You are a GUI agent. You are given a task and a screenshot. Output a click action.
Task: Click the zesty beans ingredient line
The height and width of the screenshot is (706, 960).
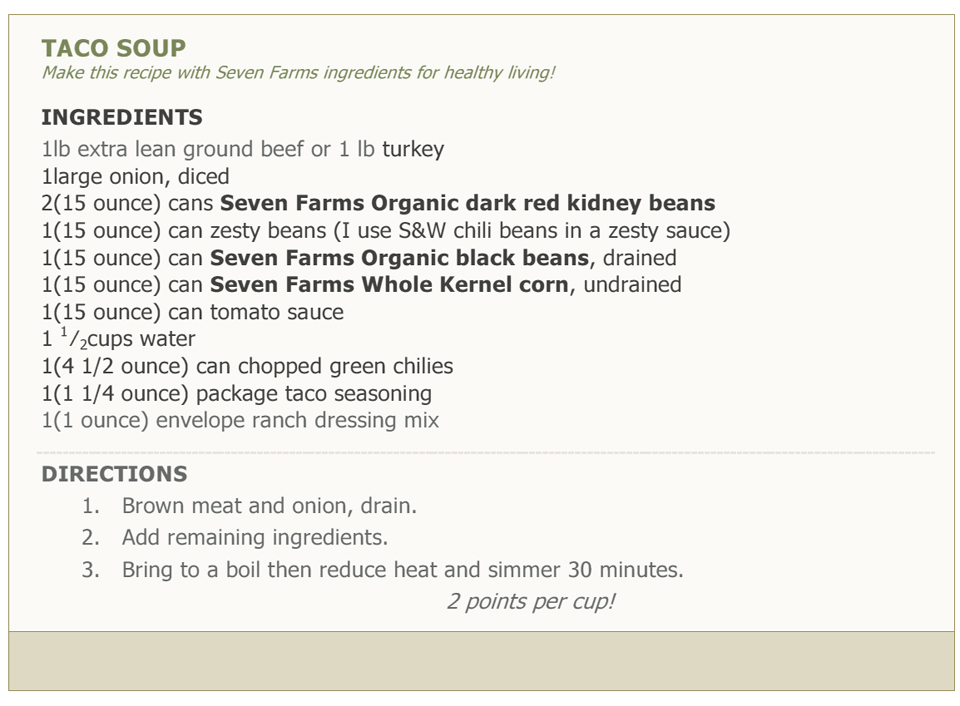[386, 231]
